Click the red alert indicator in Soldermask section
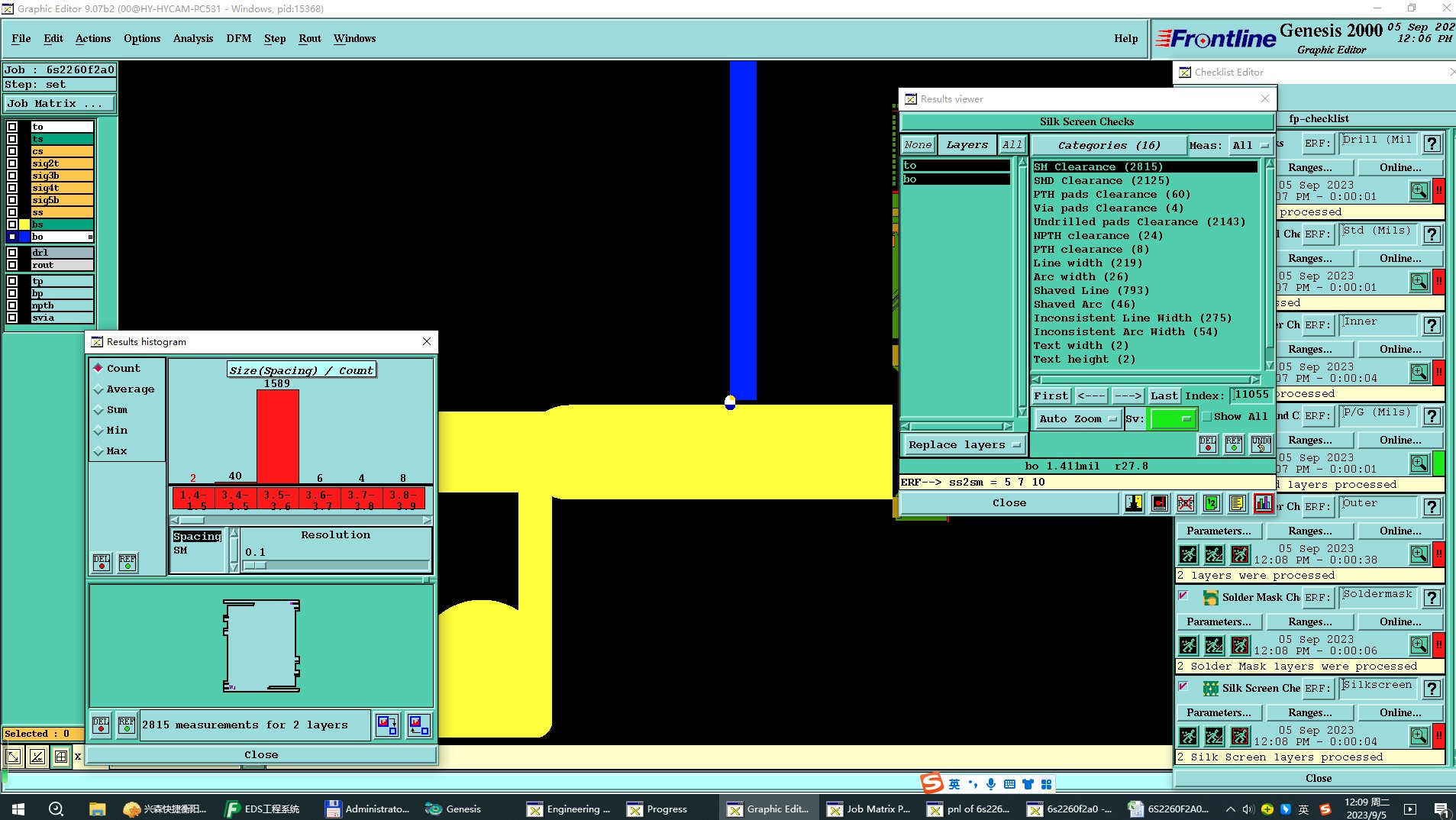 (x=1438, y=645)
